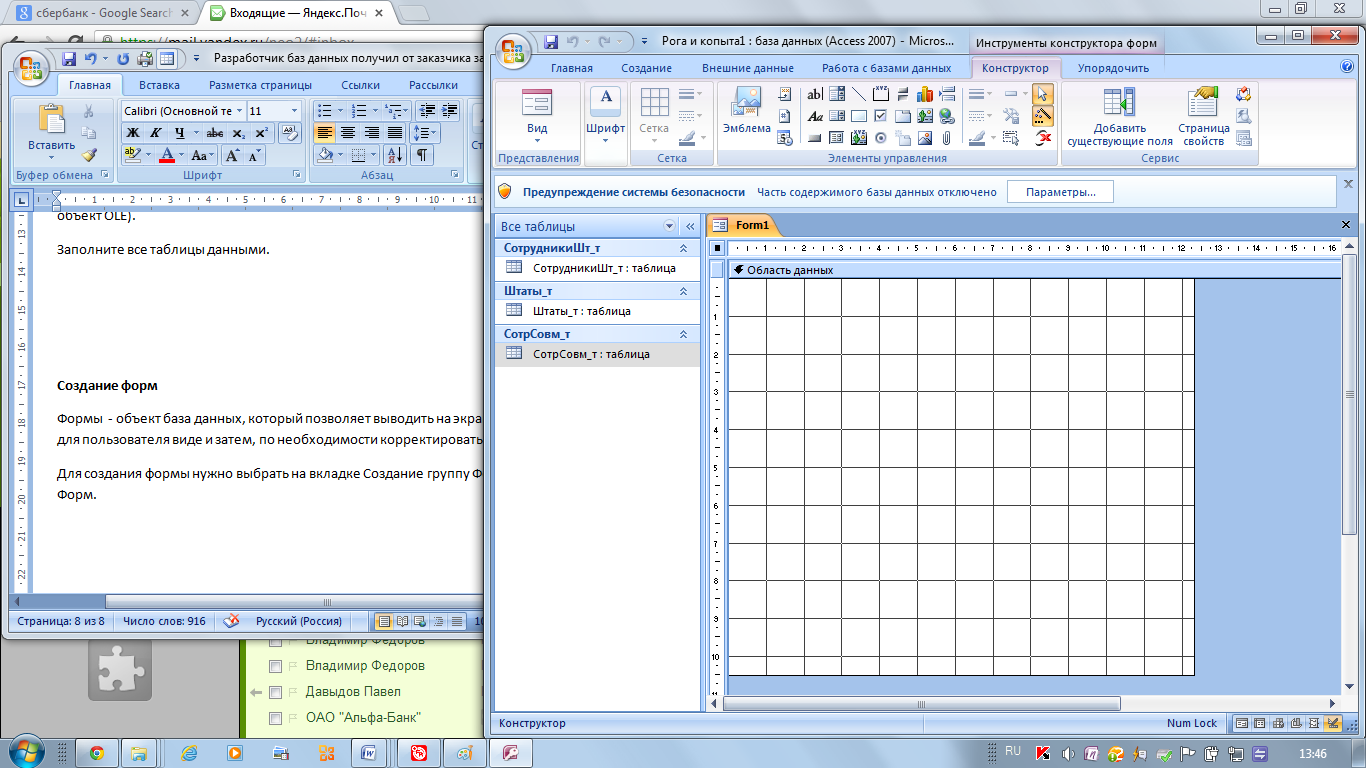The image size is (1366, 768).
Task: Tick the checkbox for ОАО "Альфа-Банк" email
Action: pyautogui.click(x=276, y=718)
